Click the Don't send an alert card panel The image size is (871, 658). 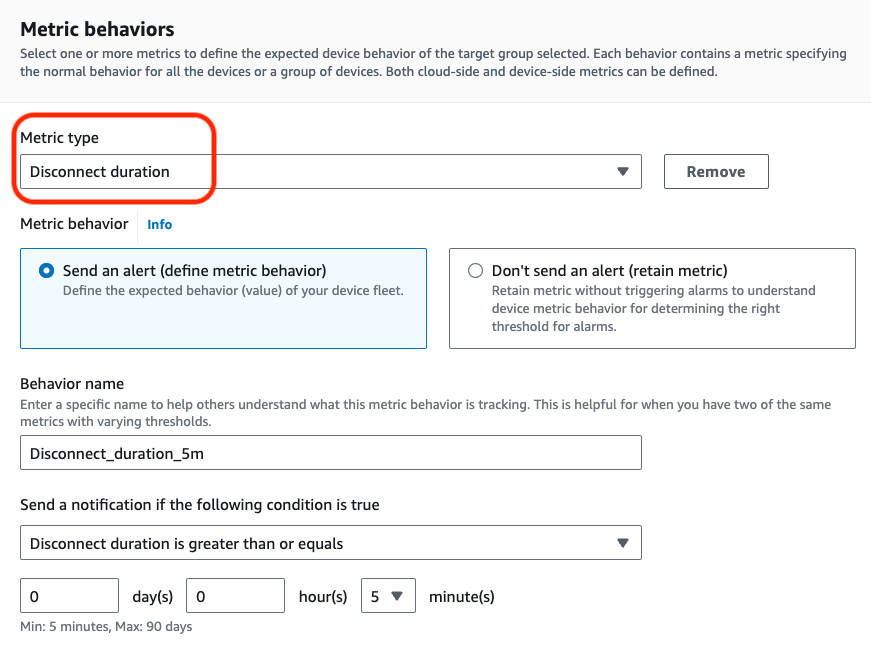tap(652, 298)
